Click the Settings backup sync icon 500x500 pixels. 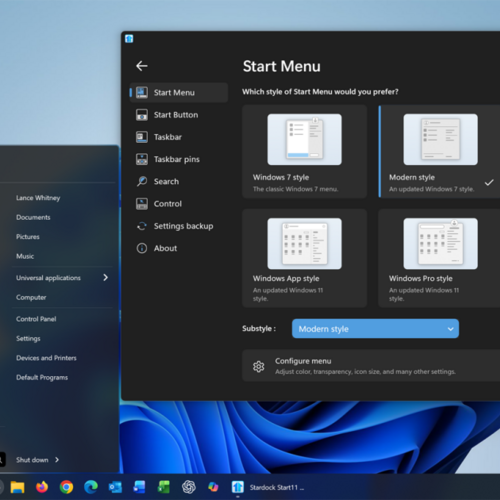(x=142, y=226)
